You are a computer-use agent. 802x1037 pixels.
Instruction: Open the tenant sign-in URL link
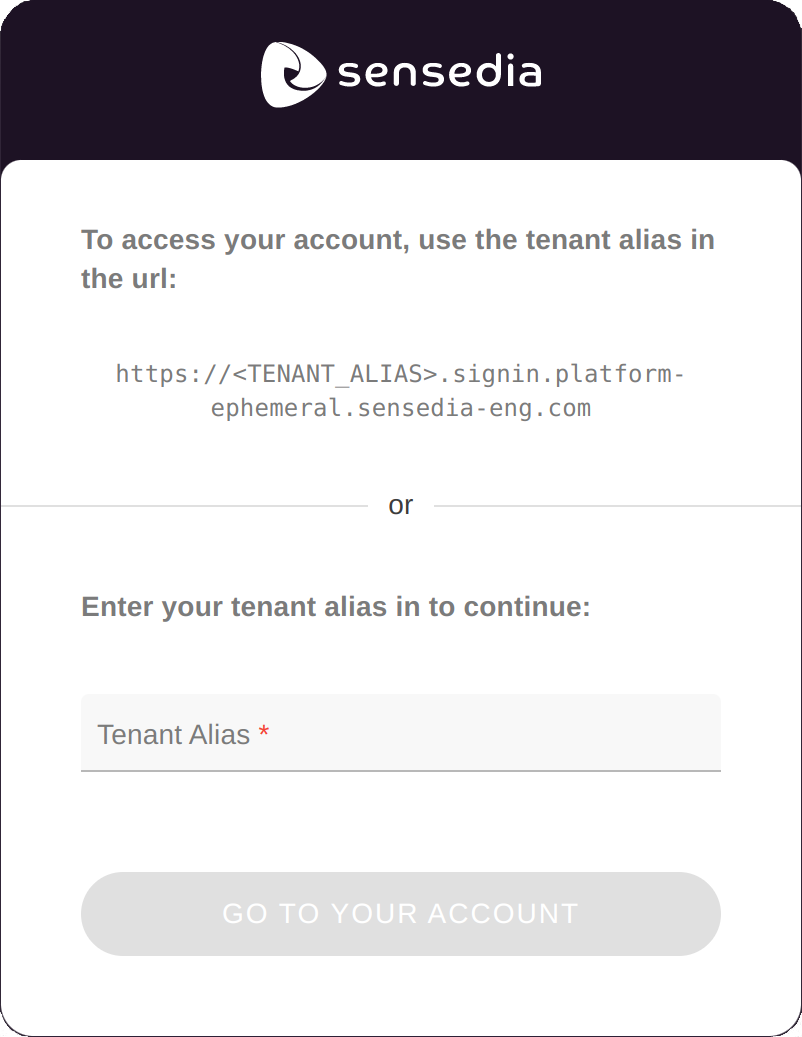coord(400,390)
